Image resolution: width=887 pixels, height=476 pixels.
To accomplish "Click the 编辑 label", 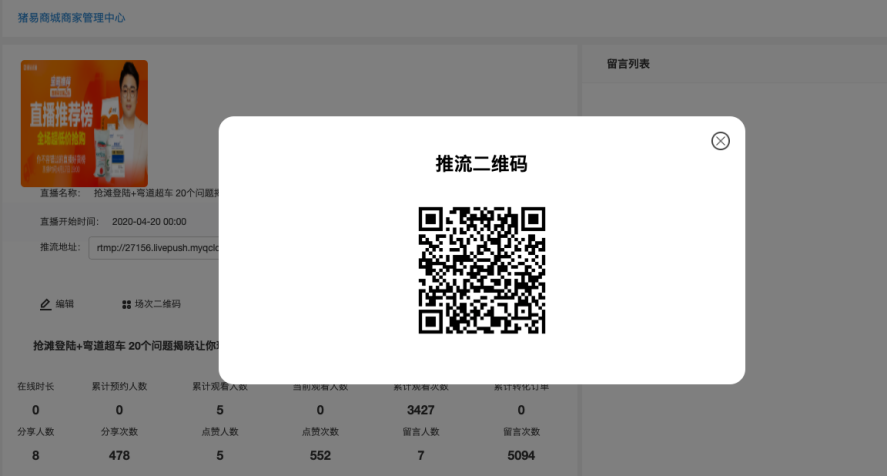I will 64,304.
